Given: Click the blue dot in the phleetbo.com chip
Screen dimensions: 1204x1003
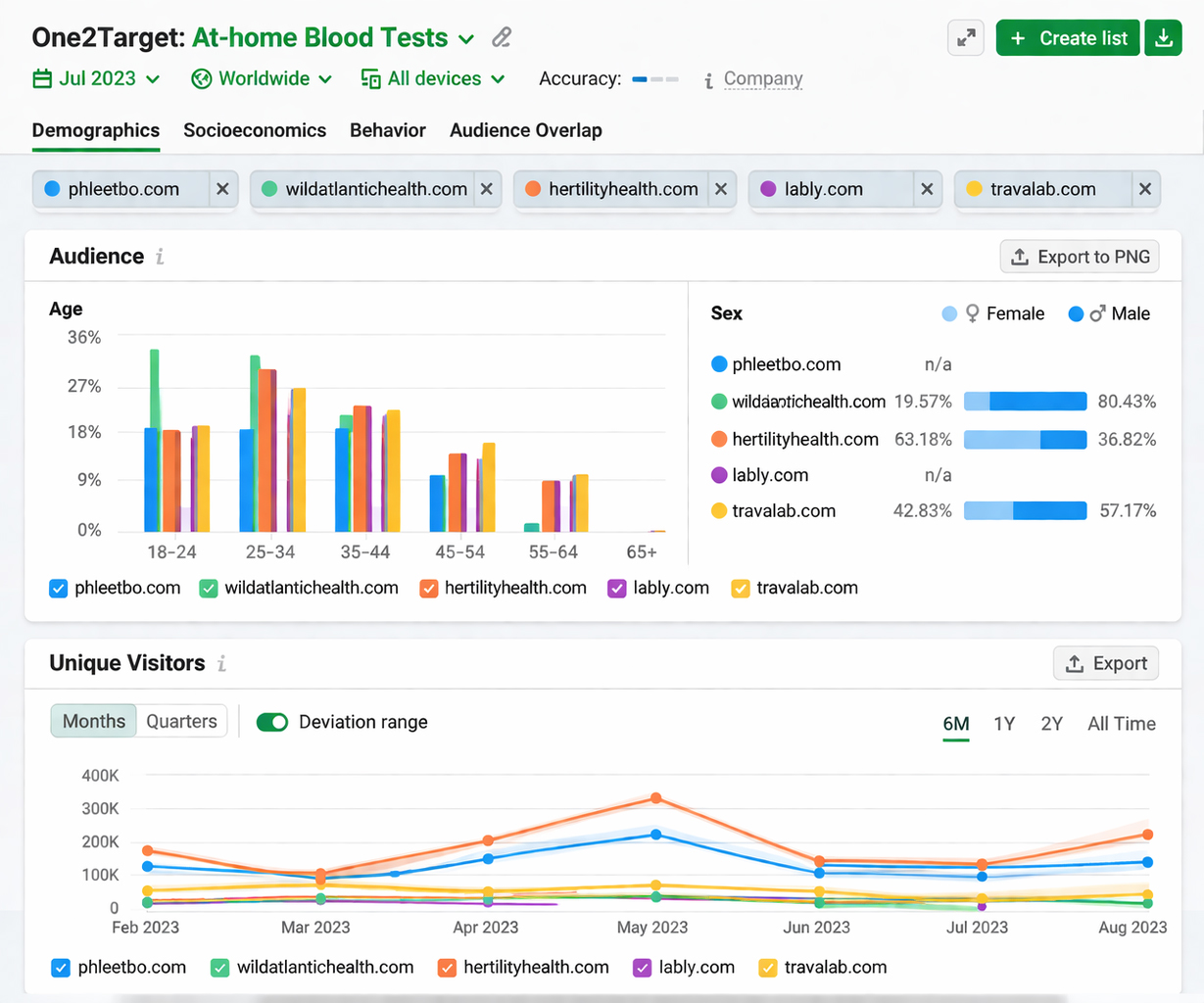Looking at the screenshot, I should [53, 189].
